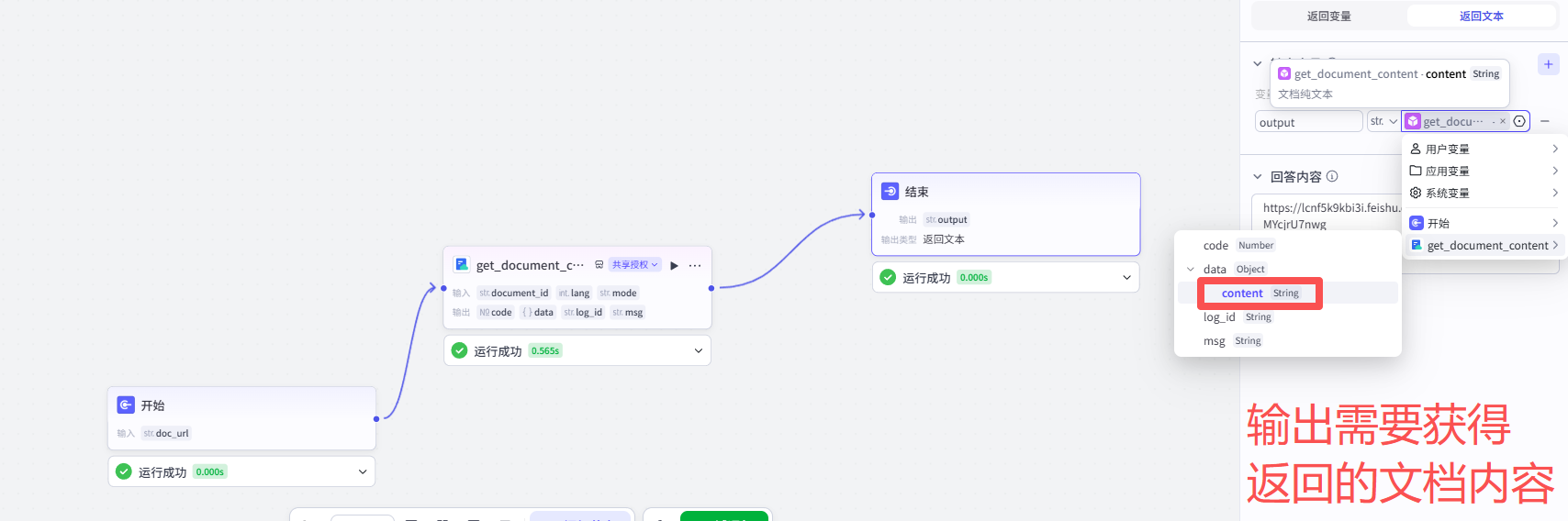Click the 应用变量 folder icon
The width and height of the screenshot is (1568, 521).
(x=1416, y=171)
